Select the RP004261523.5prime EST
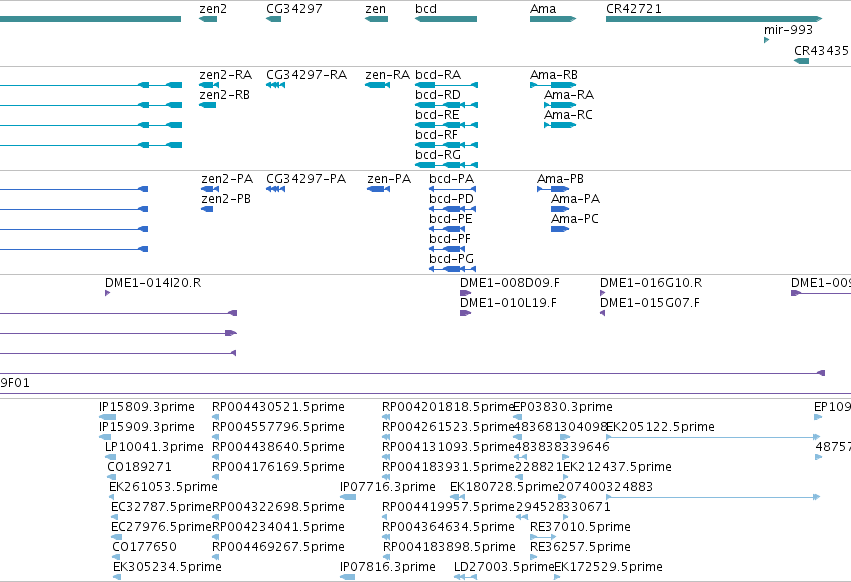 coord(386,437)
